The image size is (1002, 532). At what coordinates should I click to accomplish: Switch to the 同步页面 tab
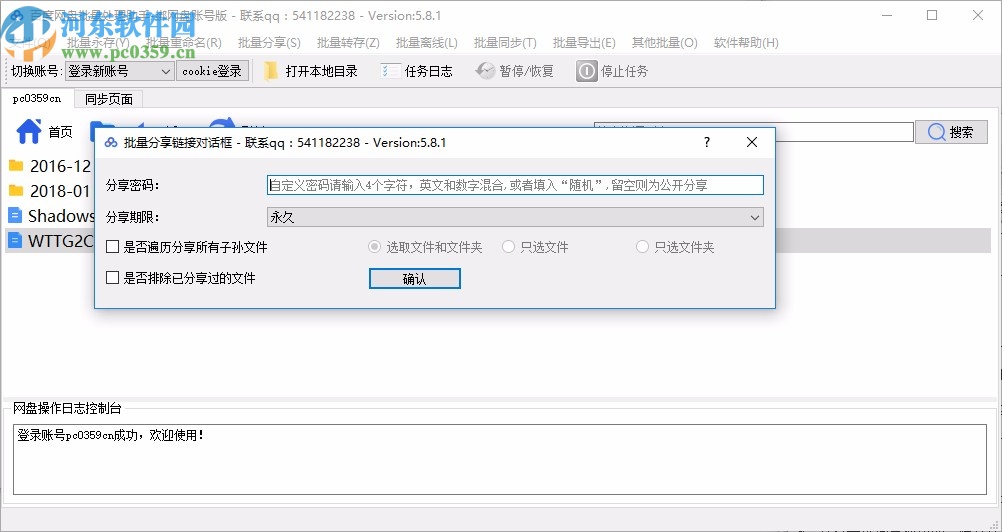point(109,99)
